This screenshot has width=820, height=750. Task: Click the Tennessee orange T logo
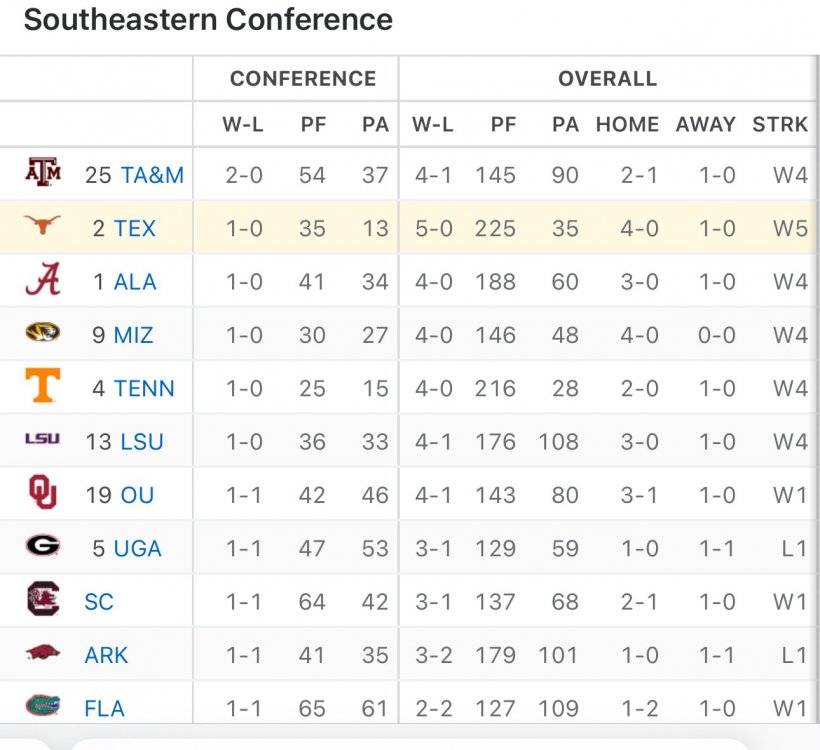pos(43,387)
